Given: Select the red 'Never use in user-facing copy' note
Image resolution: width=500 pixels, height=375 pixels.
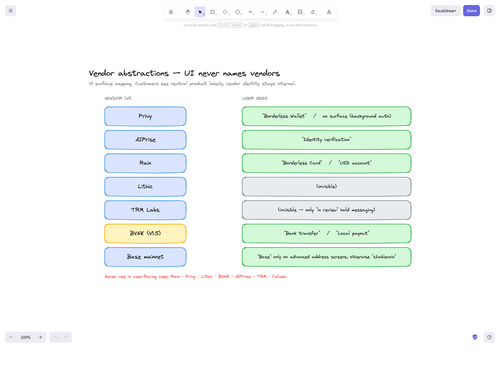Looking at the screenshot, I should 196,277.
